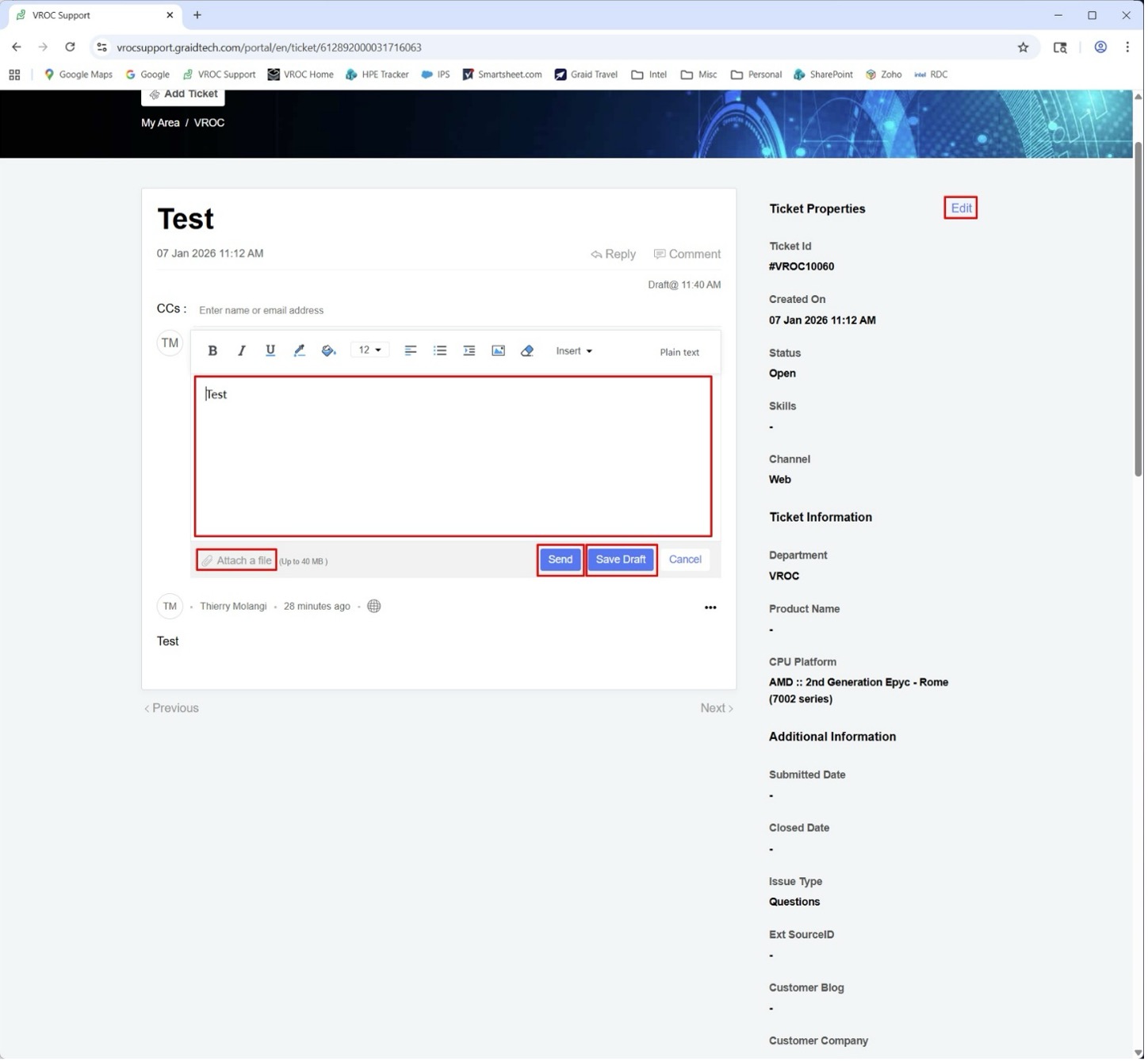
Task: Open the text alignment options
Action: click(411, 351)
